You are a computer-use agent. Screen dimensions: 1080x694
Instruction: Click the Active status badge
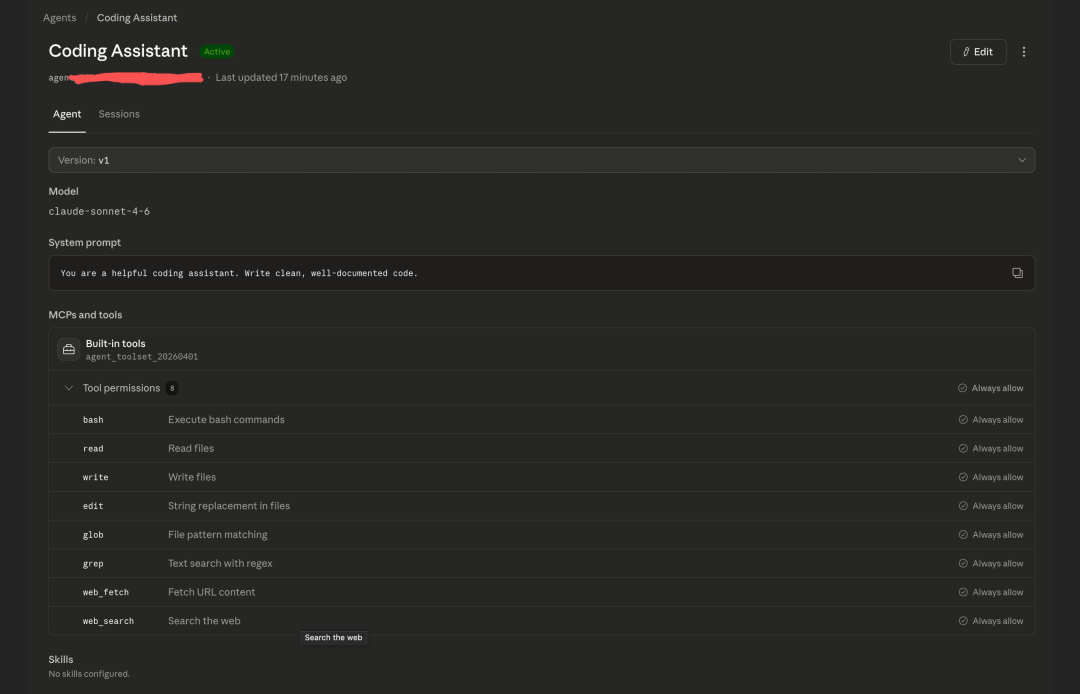[216, 52]
